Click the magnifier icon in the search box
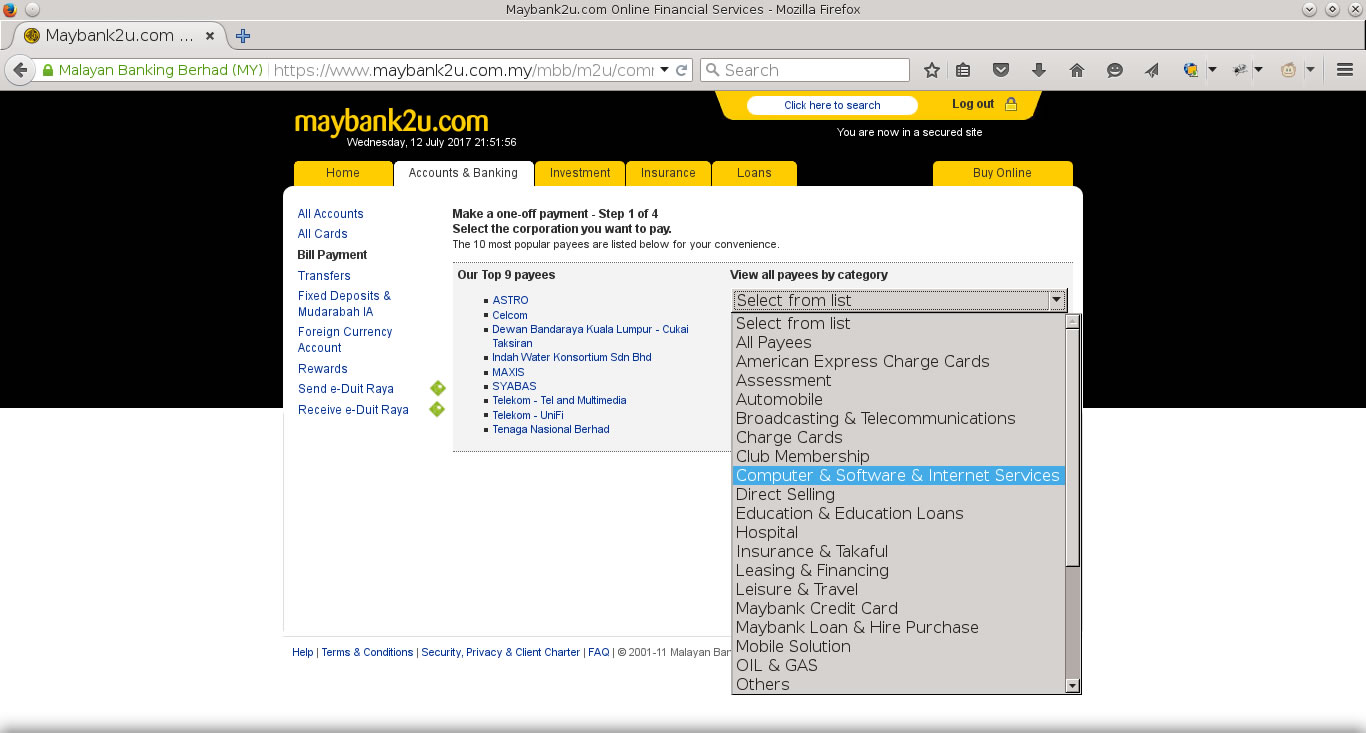1366x733 pixels. pos(712,70)
